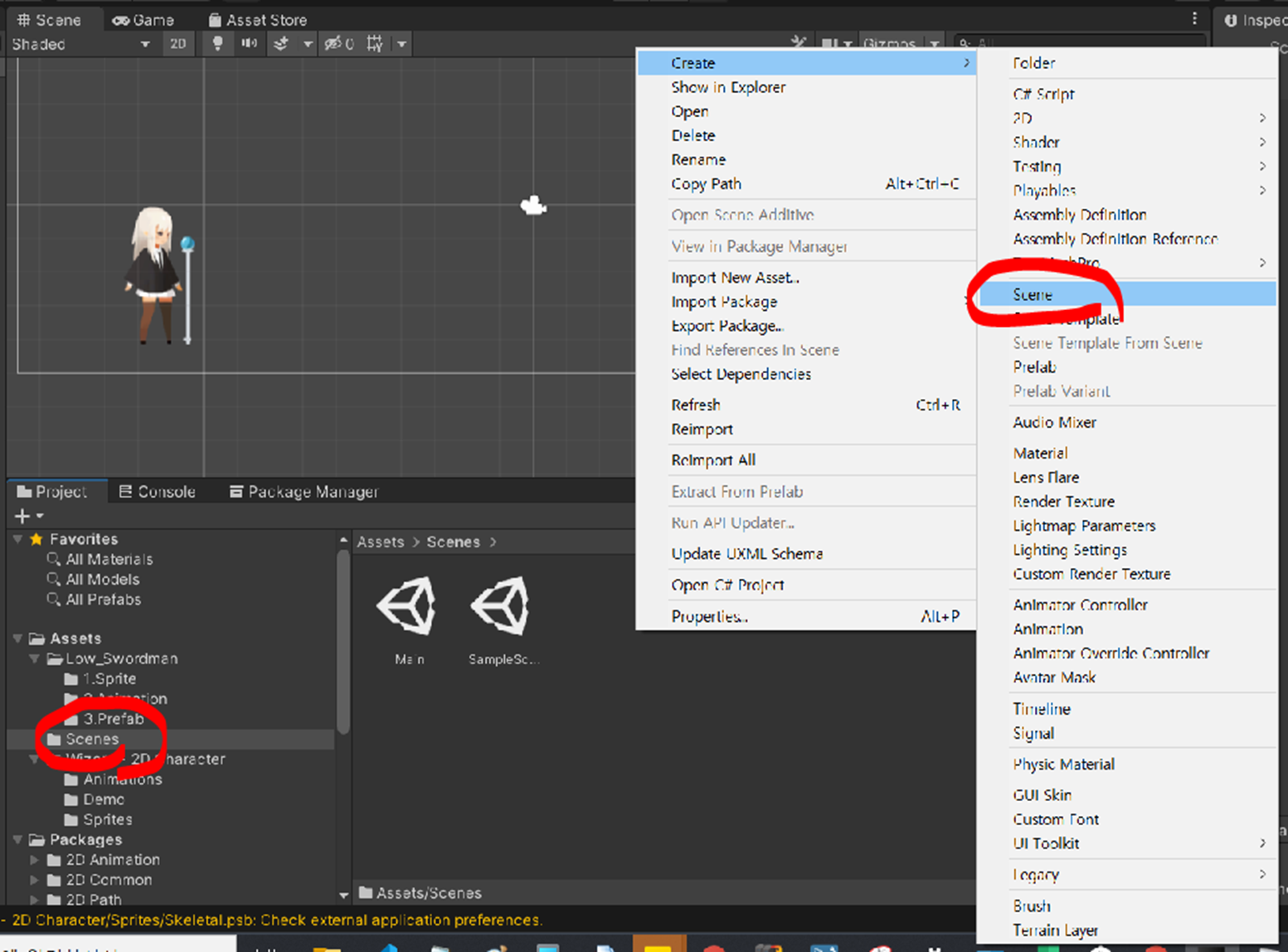Click Assets in the breadcrumb path
Image resolution: width=1288 pixels, height=952 pixels.
pos(381,542)
